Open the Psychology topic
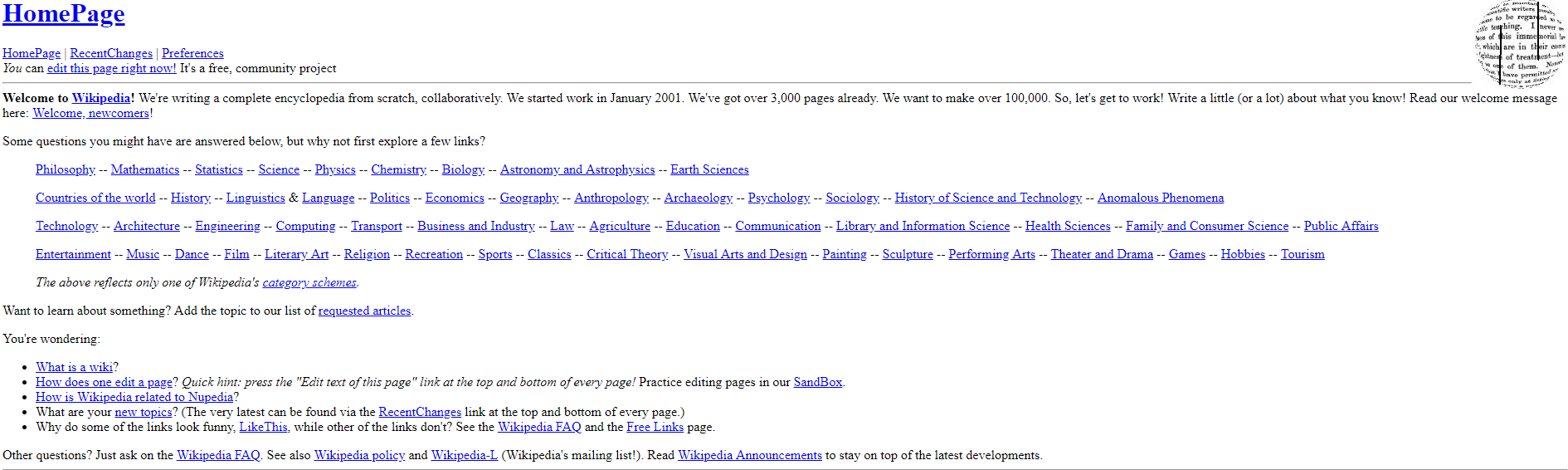Image resolution: width=1568 pixels, height=470 pixels. (779, 198)
